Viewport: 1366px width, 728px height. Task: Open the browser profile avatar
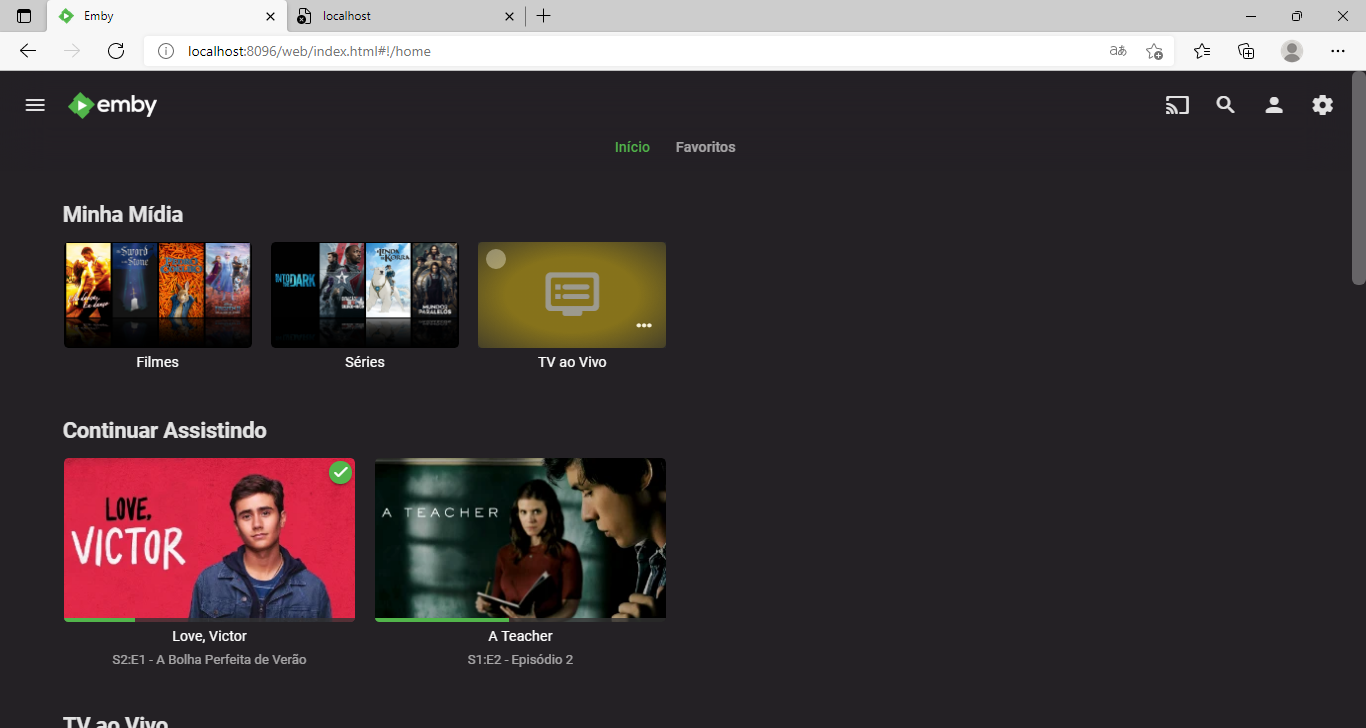[1292, 51]
